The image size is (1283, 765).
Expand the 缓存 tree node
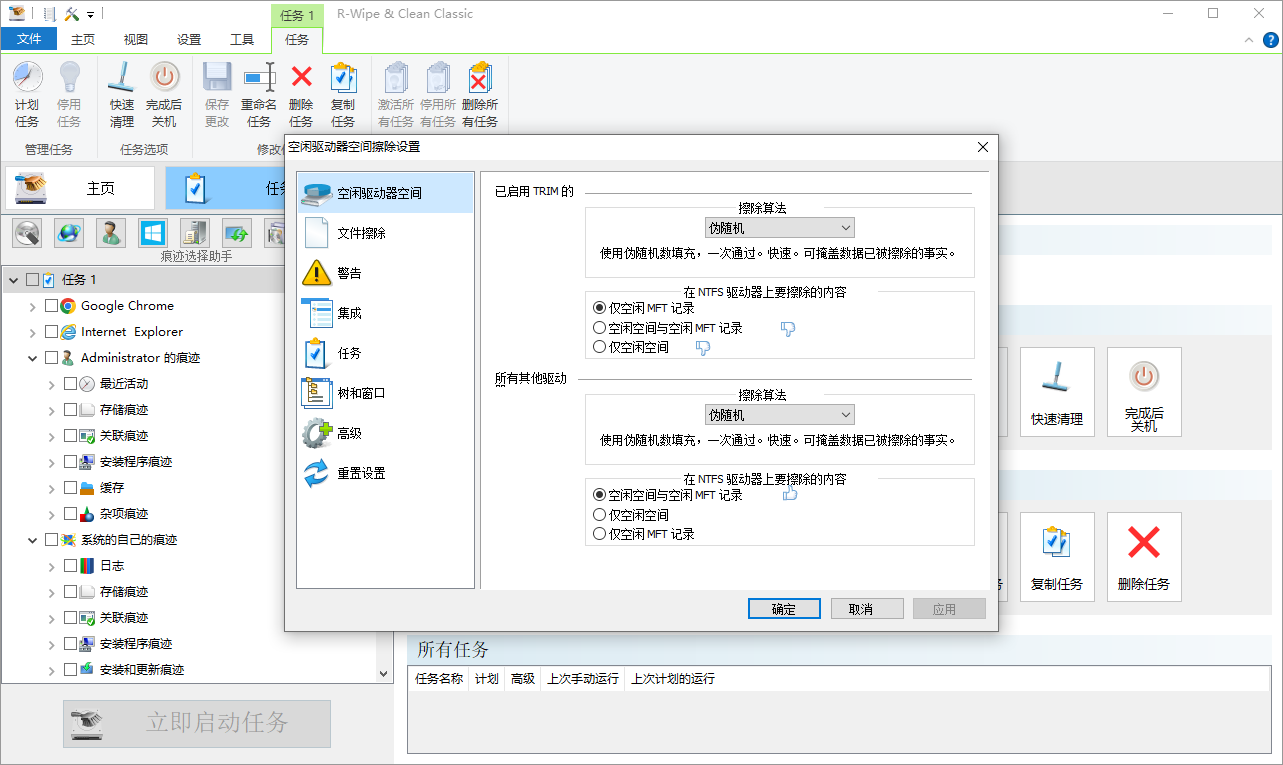(x=52, y=488)
